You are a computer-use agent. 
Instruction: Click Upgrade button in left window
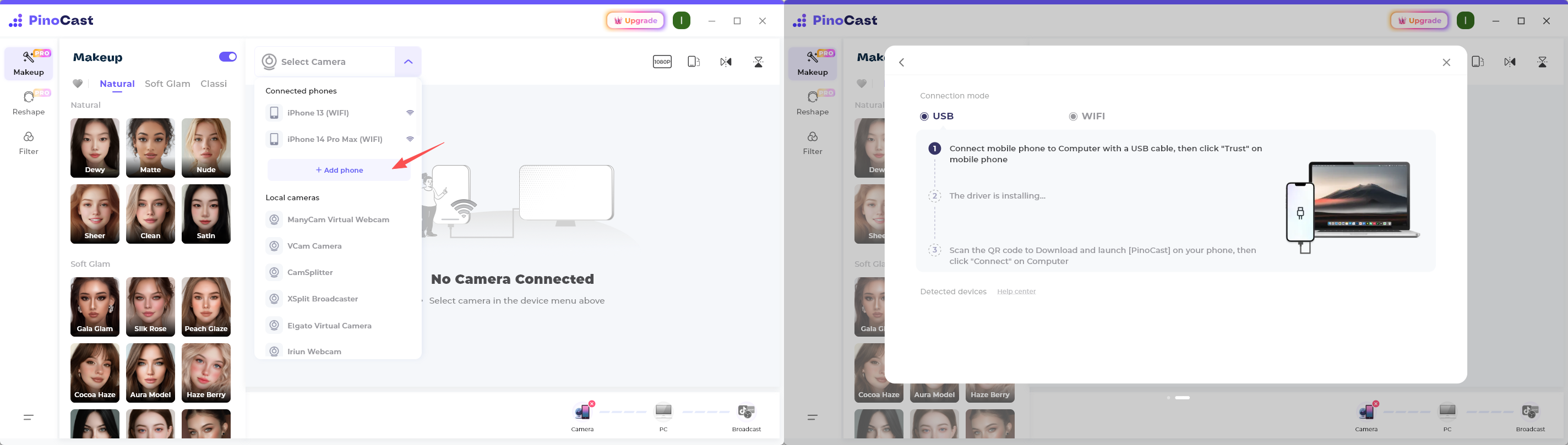pos(635,21)
